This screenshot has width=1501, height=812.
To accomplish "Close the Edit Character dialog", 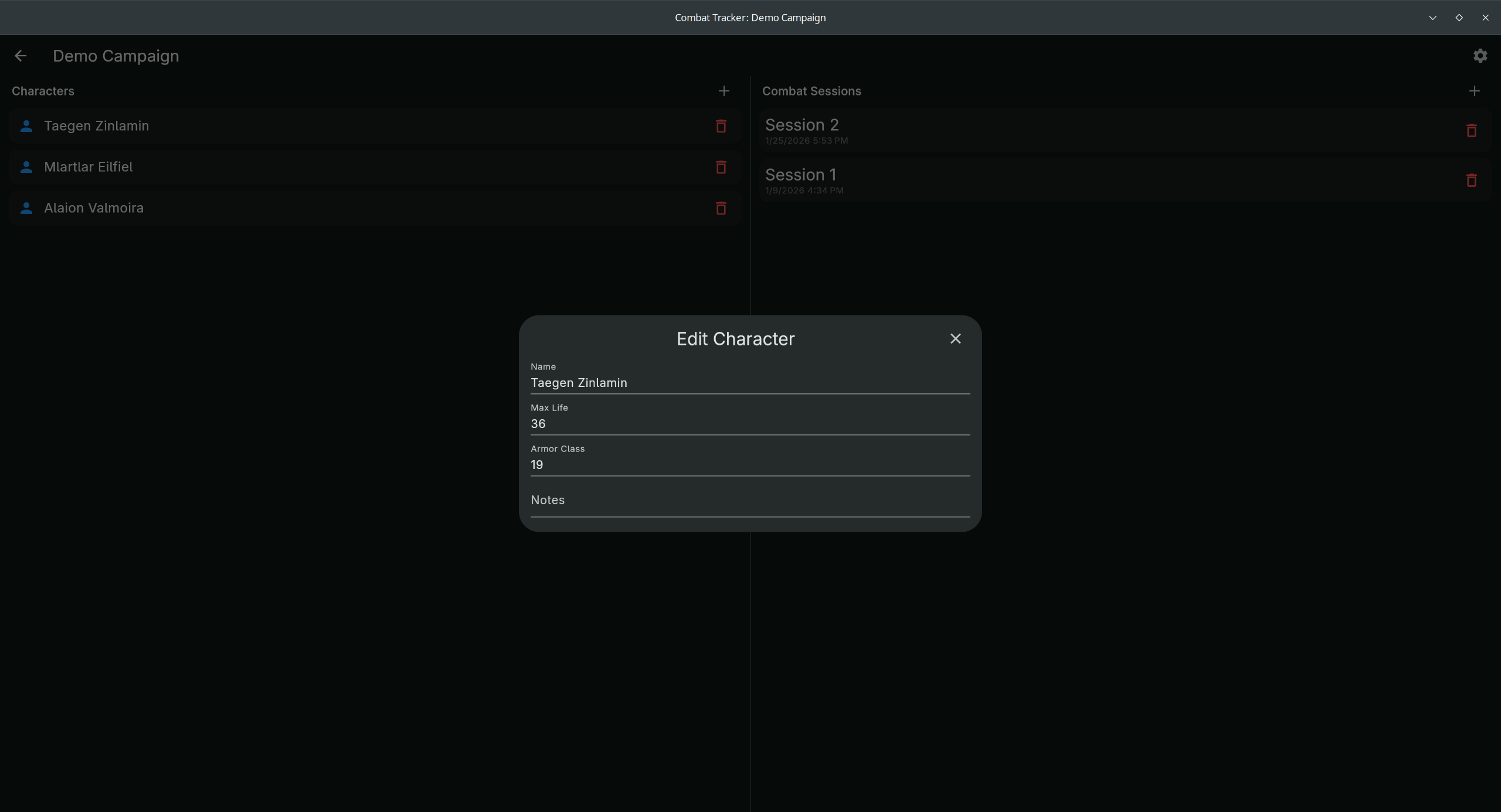I will (955, 339).
